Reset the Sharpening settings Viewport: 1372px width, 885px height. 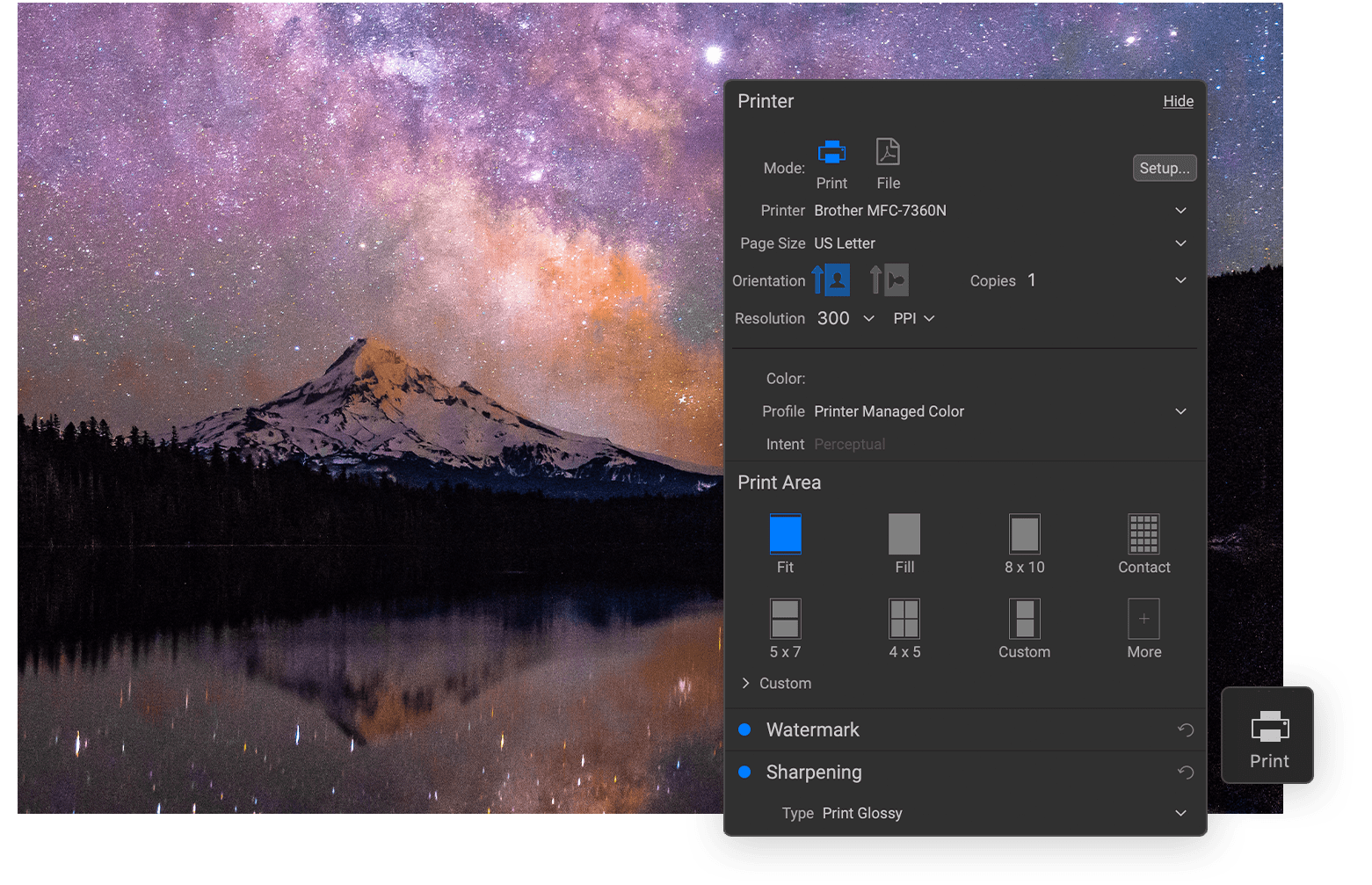[1185, 773]
